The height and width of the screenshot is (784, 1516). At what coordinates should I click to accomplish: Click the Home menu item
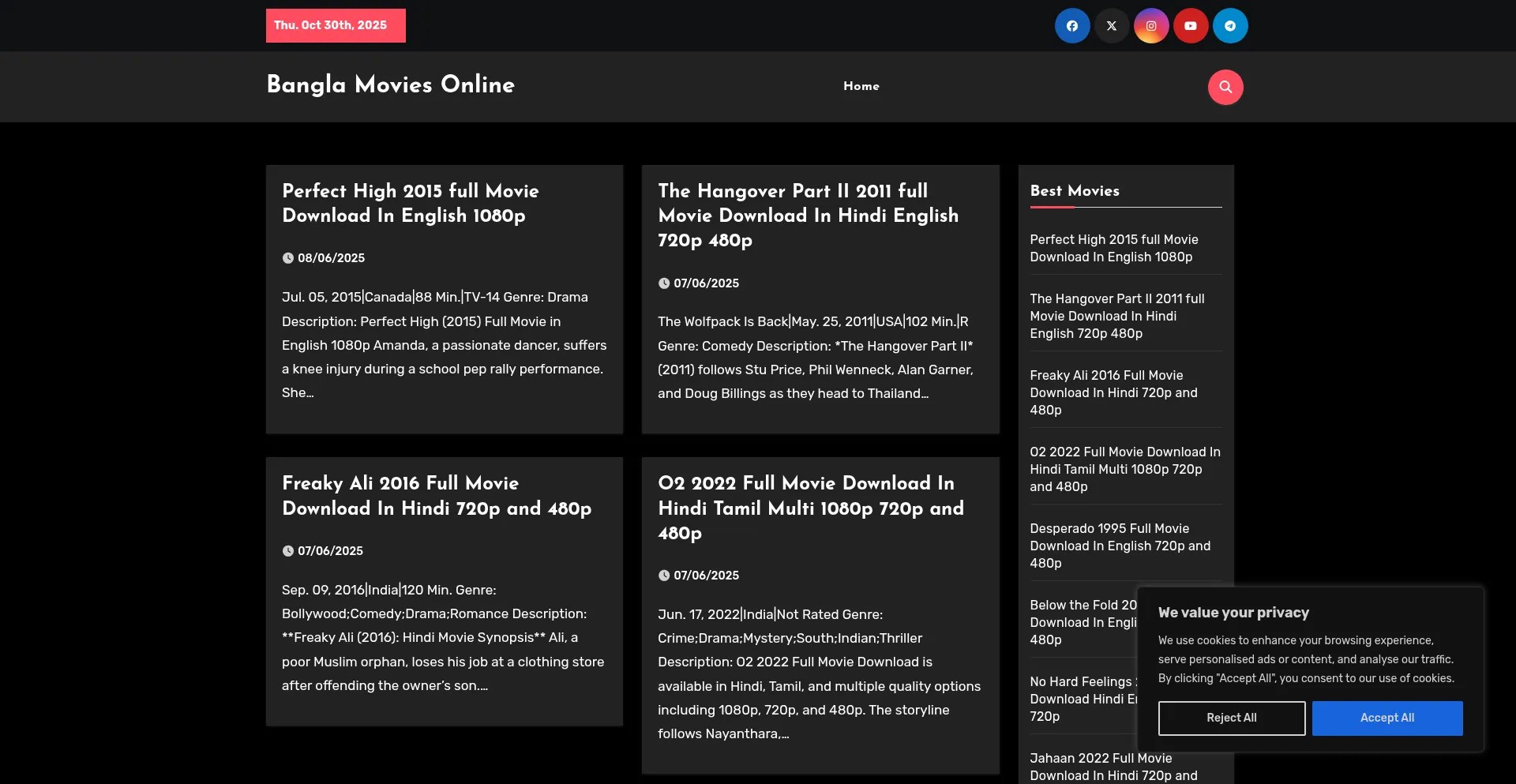[861, 86]
